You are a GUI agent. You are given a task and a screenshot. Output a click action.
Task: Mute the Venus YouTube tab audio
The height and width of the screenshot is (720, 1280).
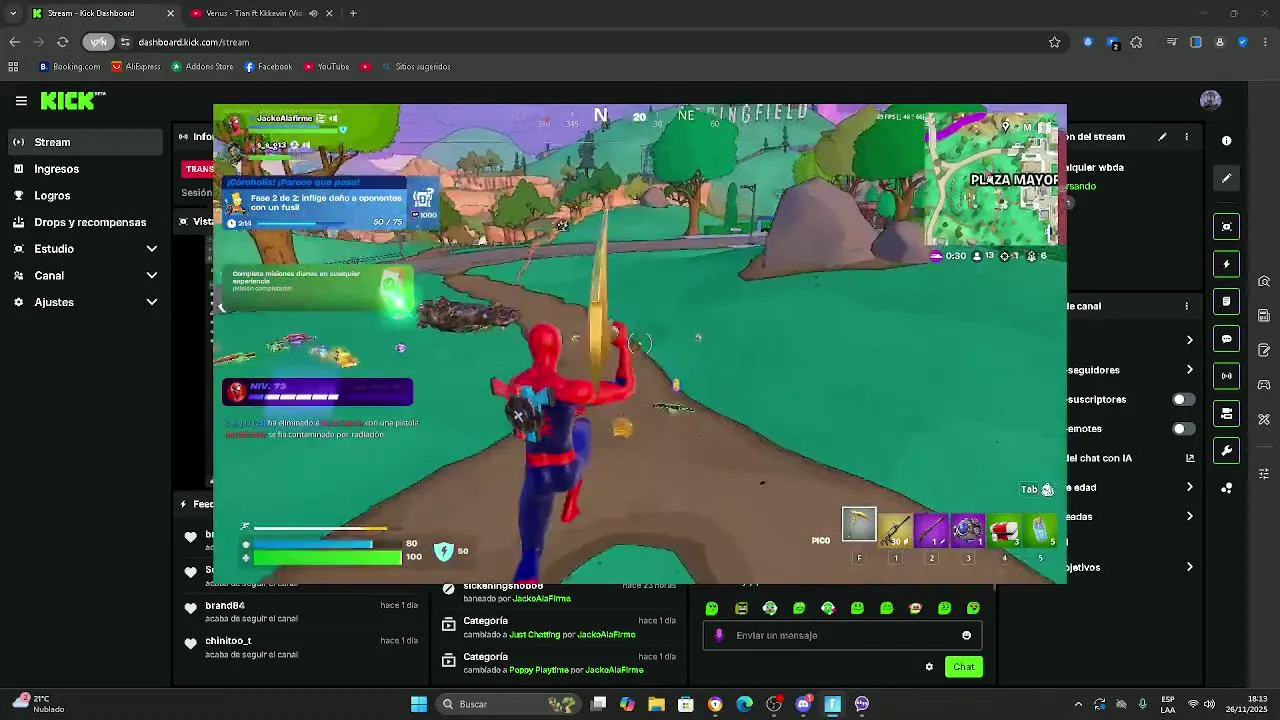point(313,13)
